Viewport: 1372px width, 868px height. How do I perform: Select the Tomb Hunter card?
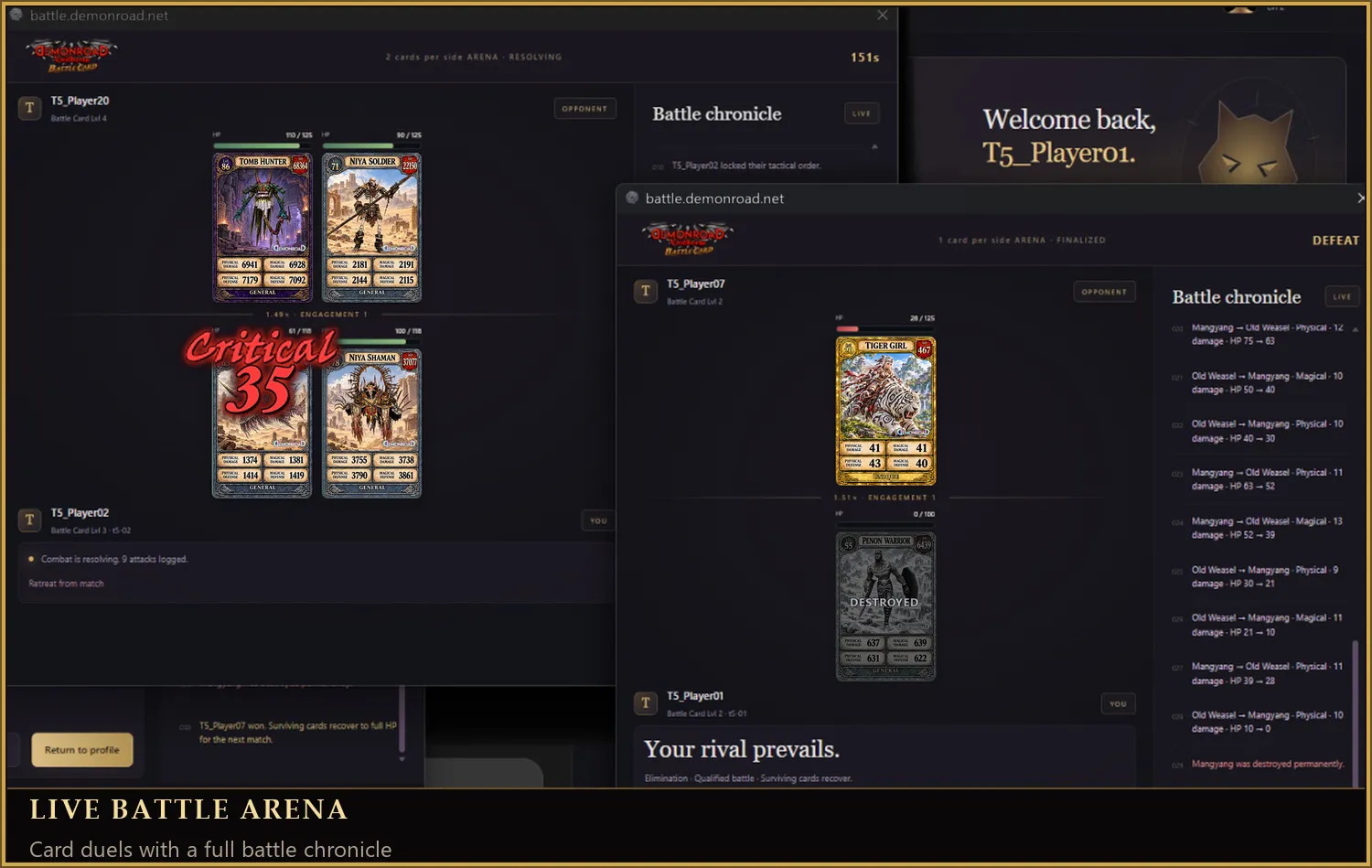click(x=263, y=227)
